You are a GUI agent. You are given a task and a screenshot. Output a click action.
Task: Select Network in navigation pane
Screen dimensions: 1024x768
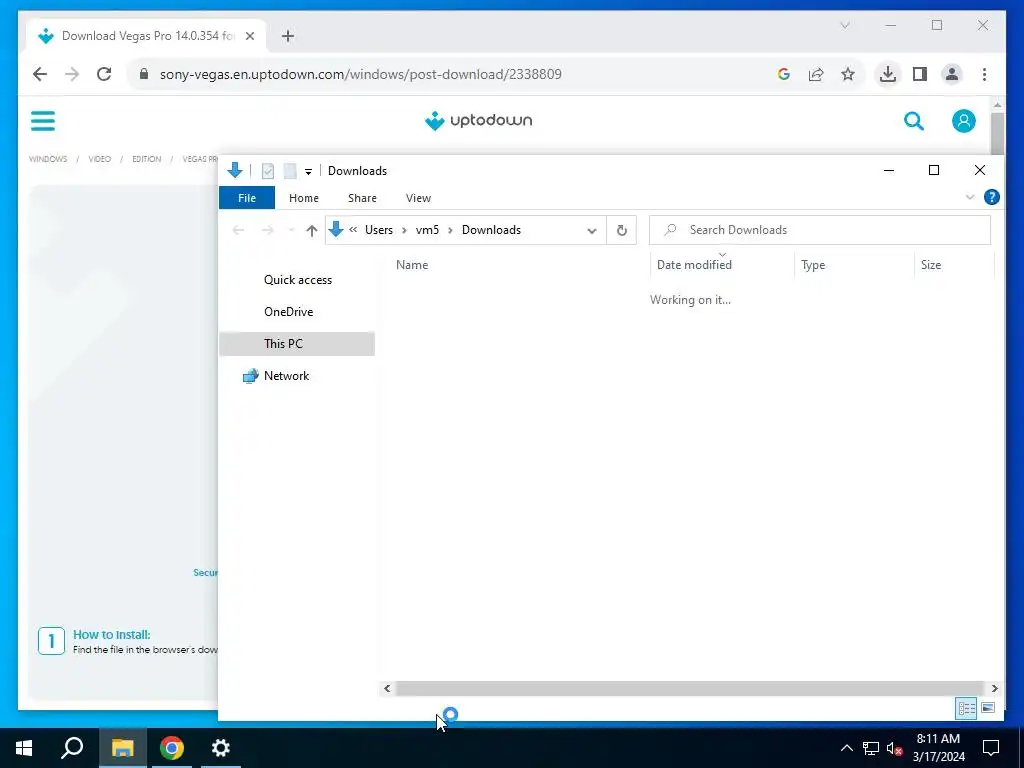pos(286,376)
